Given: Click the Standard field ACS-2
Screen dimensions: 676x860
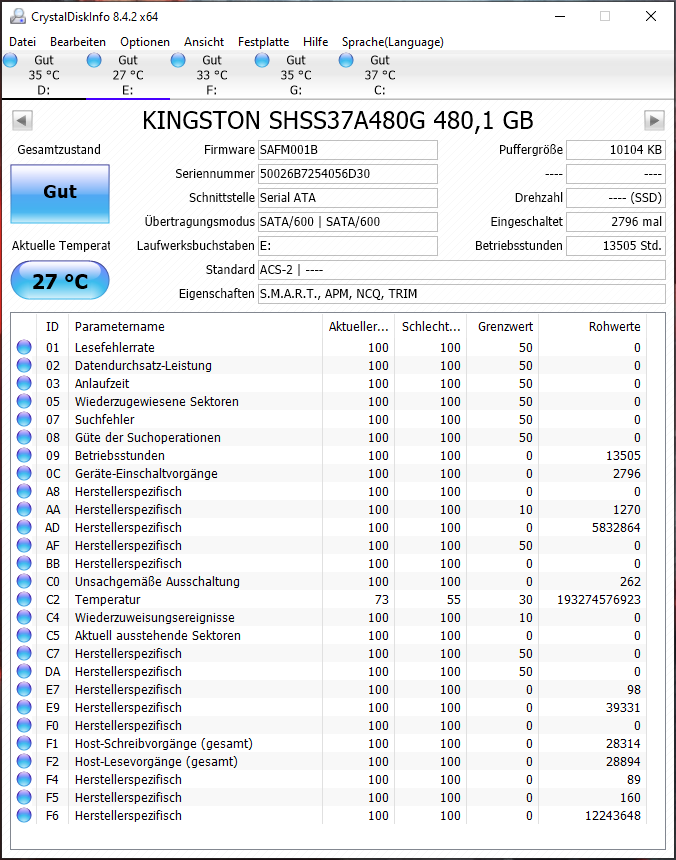Looking at the screenshot, I should click(x=462, y=270).
